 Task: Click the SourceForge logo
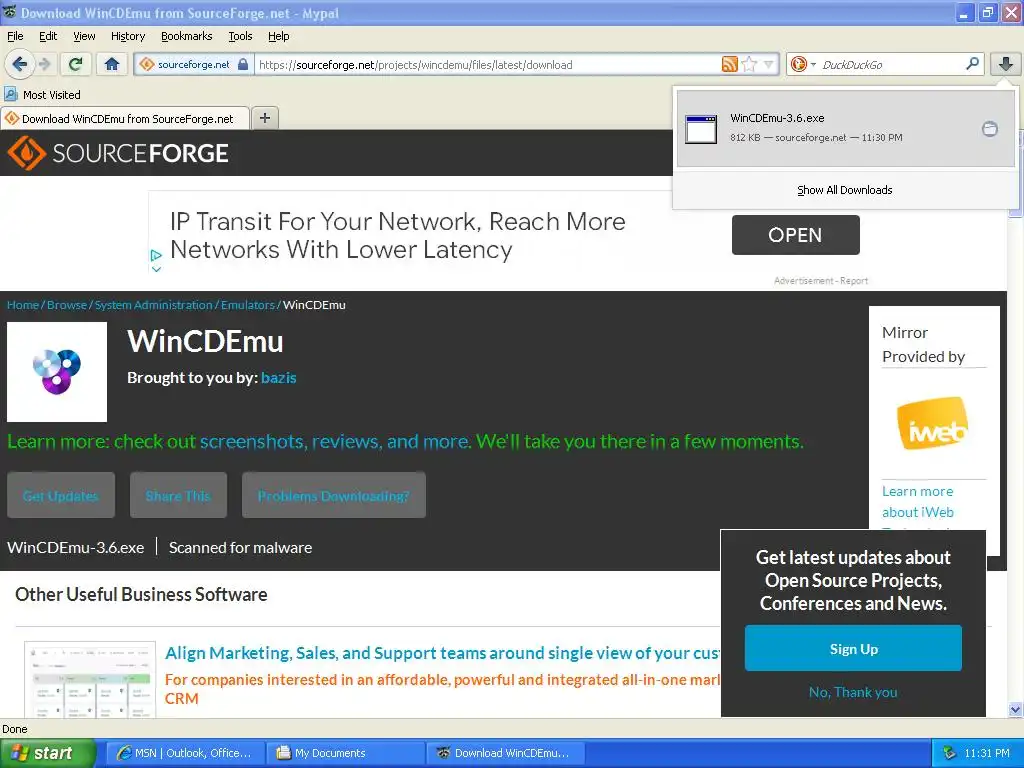(x=118, y=153)
